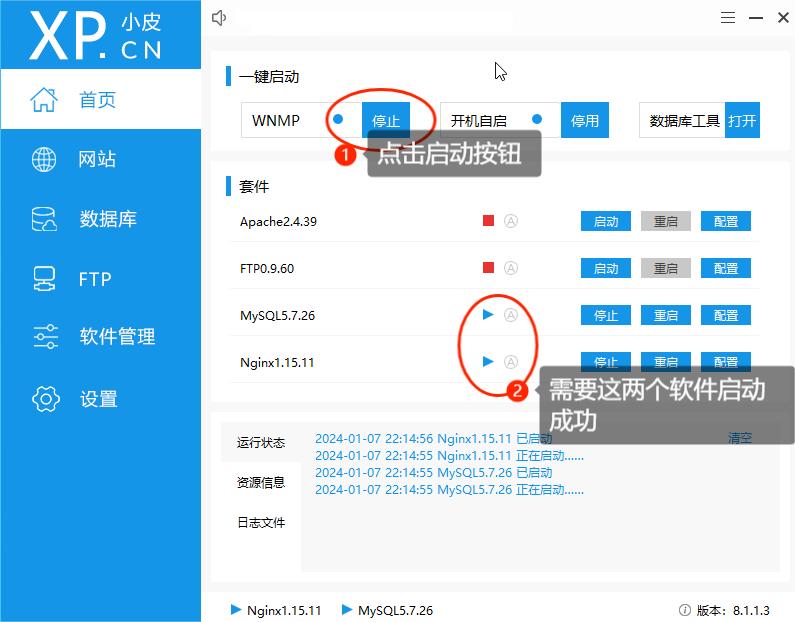Click log line 22:14:55 Nginx1.15.11 正在启动
Screen dimensions: 795x622
pos(449,456)
